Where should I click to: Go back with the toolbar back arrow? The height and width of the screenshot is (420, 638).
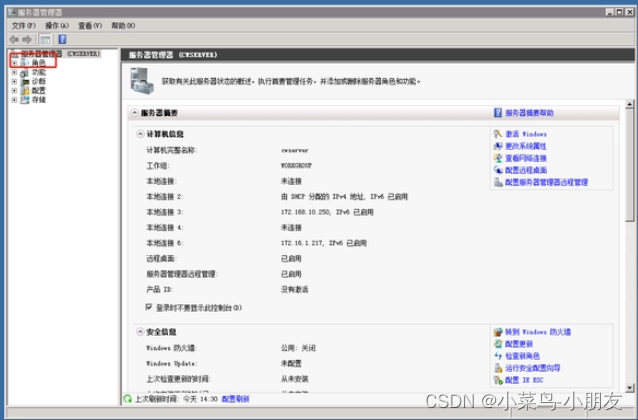coord(14,39)
